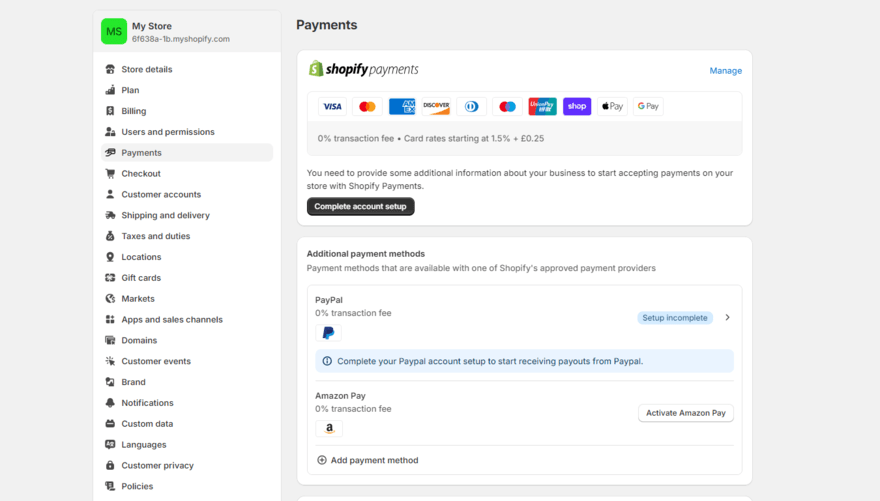Click Complete account setup button
Screen dimensions: 880x501
(360, 206)
